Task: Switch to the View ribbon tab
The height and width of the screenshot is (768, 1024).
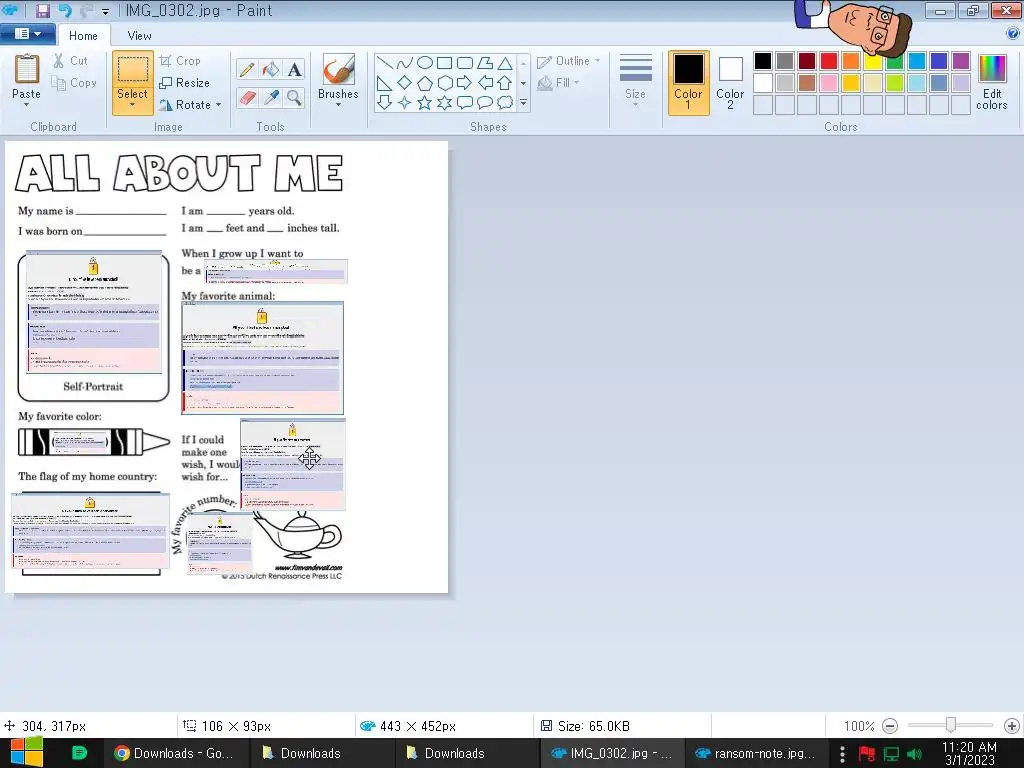Action: click(139, 36)
